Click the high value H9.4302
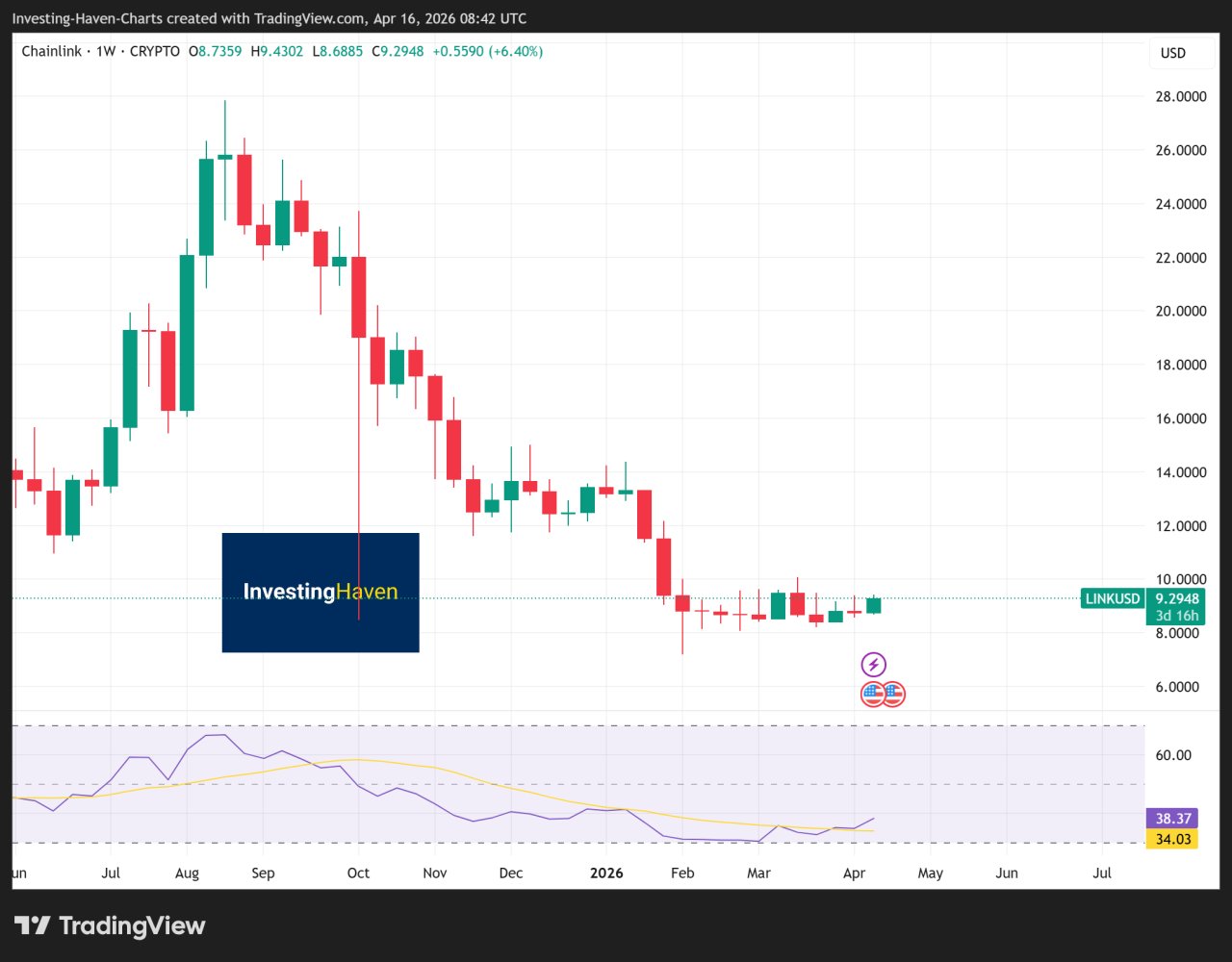This screenshot has height=962, width=1232. pyautogui.click(x=278, y=51)
